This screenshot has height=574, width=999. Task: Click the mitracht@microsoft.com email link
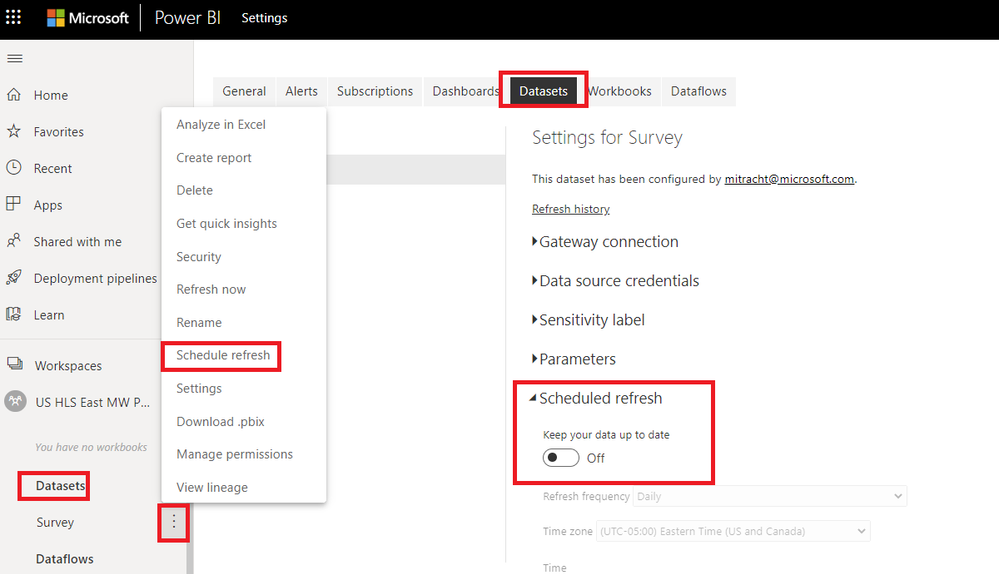click(x=789, y=179)
